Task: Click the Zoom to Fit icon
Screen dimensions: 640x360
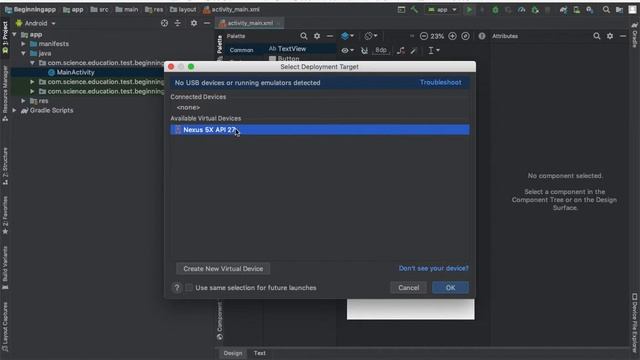Action: (x=465, y=36)
